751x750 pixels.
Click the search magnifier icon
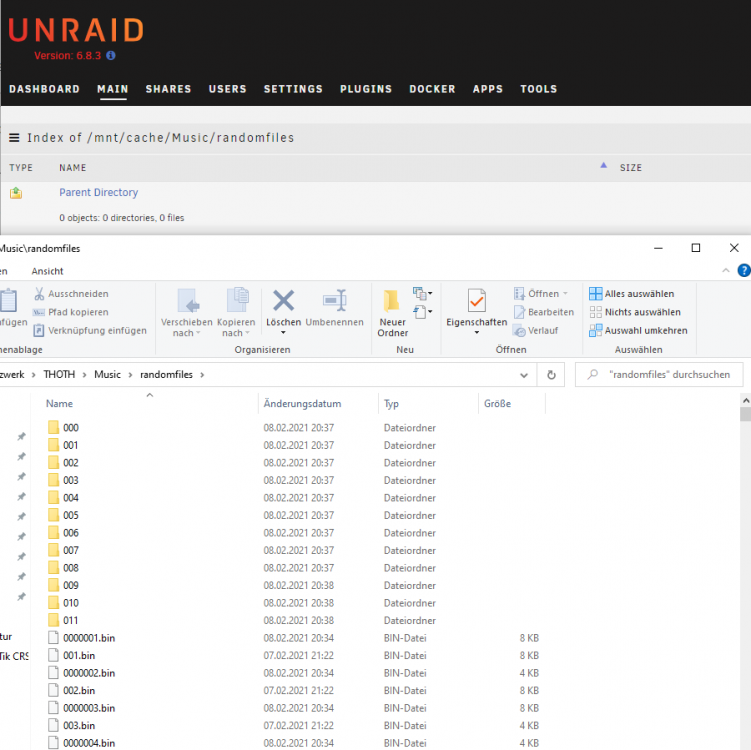pyautogui.click(x=593, y=374)
